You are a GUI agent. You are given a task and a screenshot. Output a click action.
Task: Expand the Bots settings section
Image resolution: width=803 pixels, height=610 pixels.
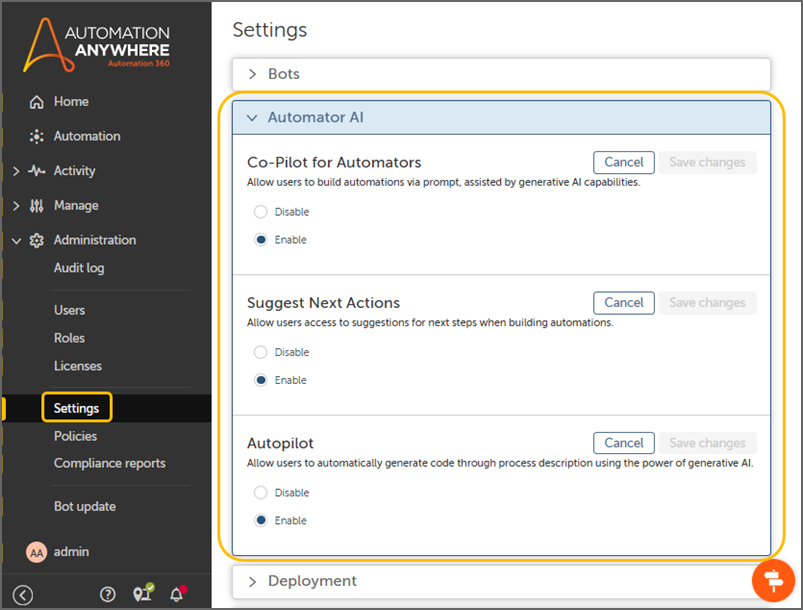[x=501, y=74]
